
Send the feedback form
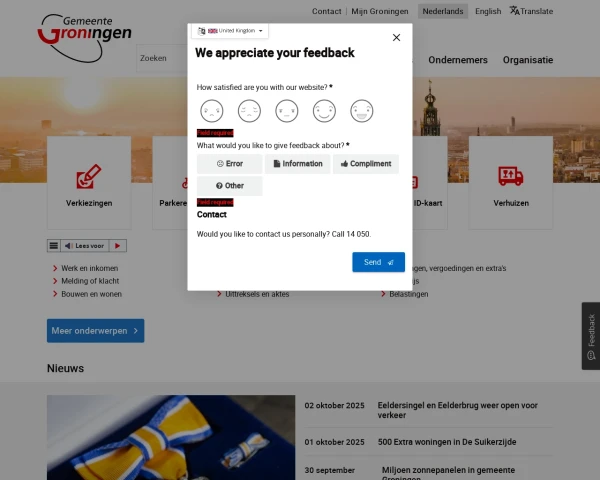click(378, 262)
